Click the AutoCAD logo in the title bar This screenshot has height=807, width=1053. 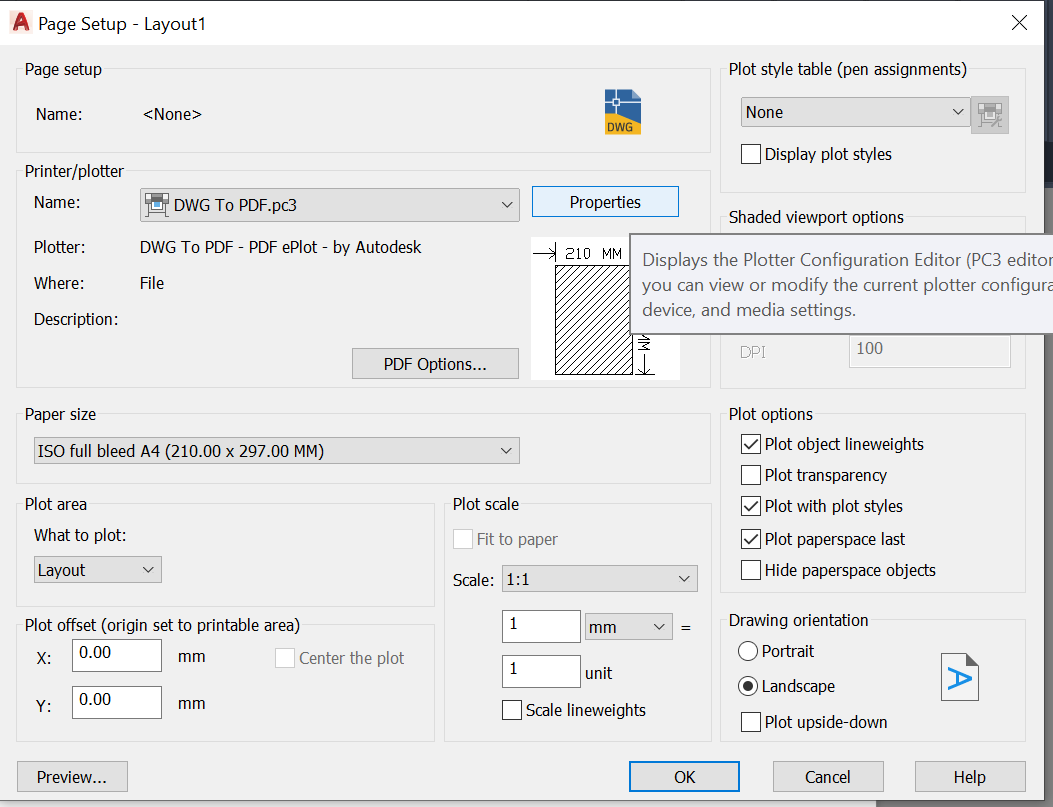coord(21,23)
